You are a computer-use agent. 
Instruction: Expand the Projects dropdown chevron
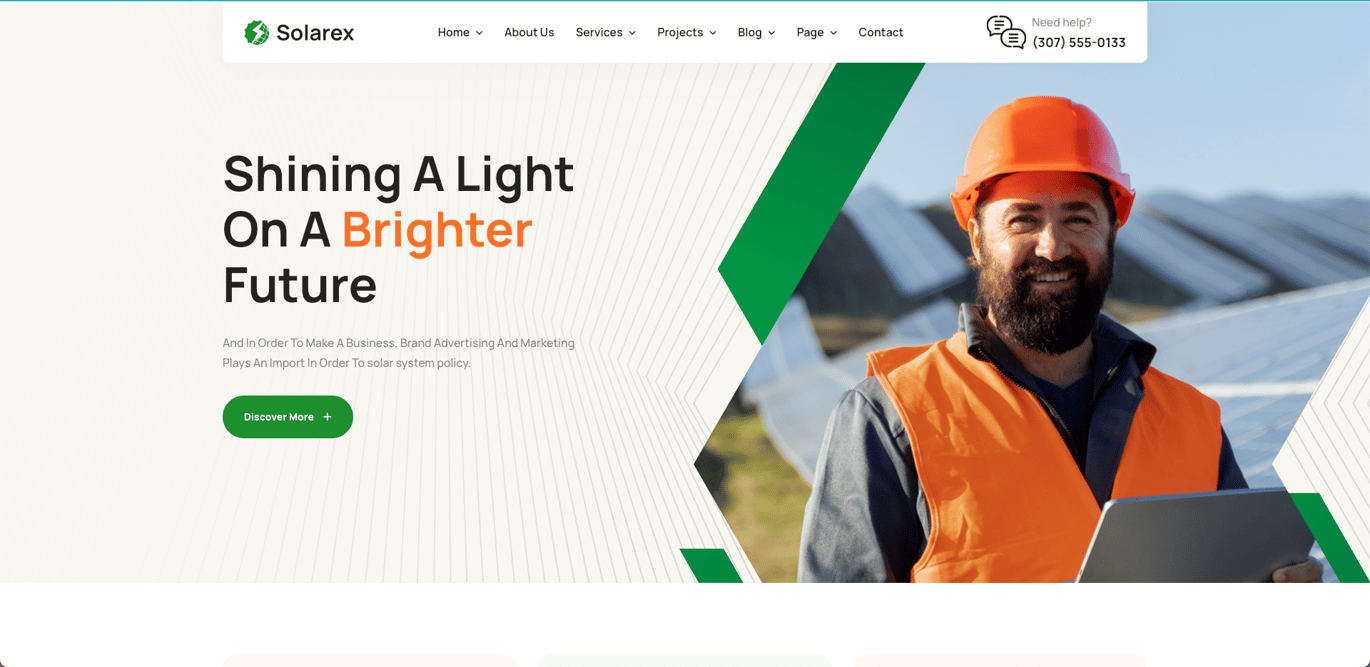[x=712, y=33]
